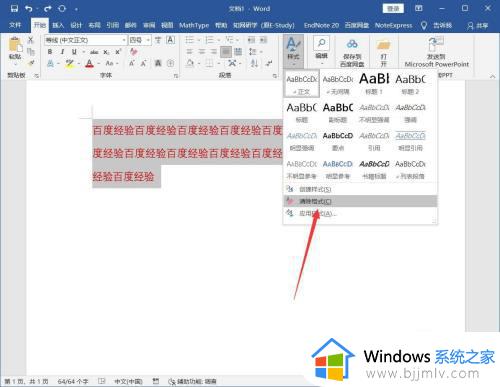Click the Copy icon
The width and height of the screenshot is (500, 387).
click(31, 52)
